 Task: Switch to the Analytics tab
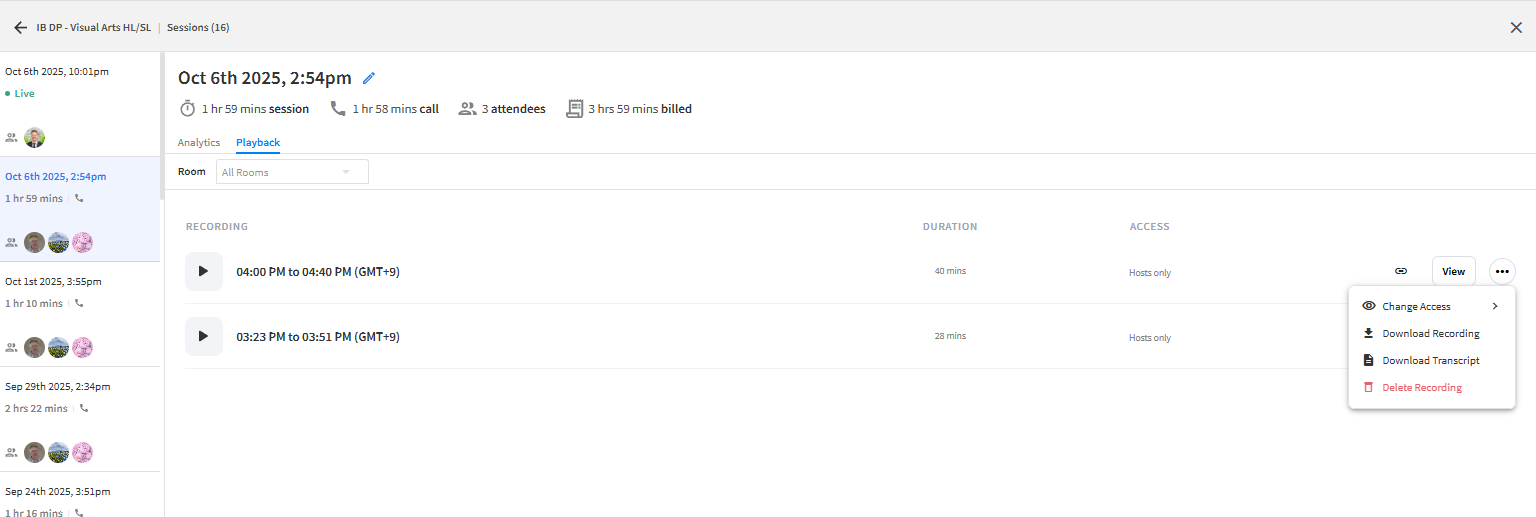198,143
